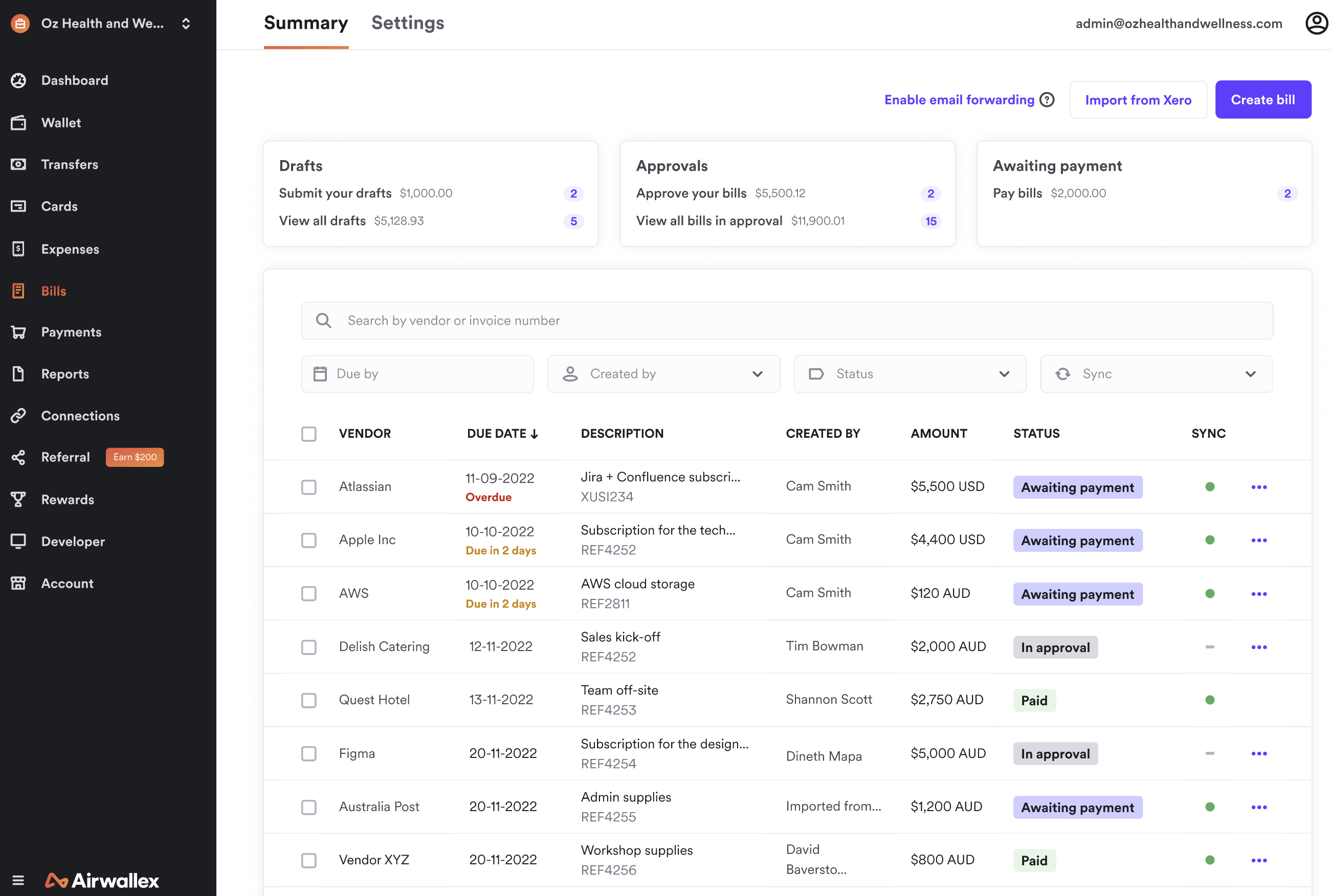Select the Apple Inc row checkbox
Image resolution: width=1331 pixels, height=896 pixels.
[308, 540]
